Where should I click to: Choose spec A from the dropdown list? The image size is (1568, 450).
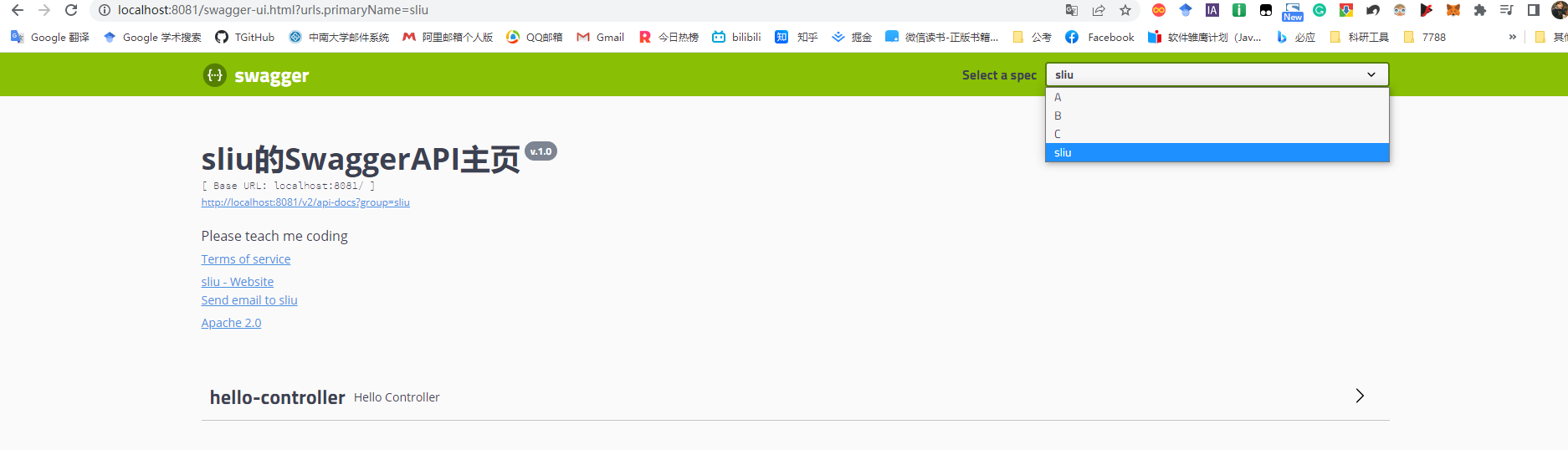pyautogui.click(x=1217, y=97)
